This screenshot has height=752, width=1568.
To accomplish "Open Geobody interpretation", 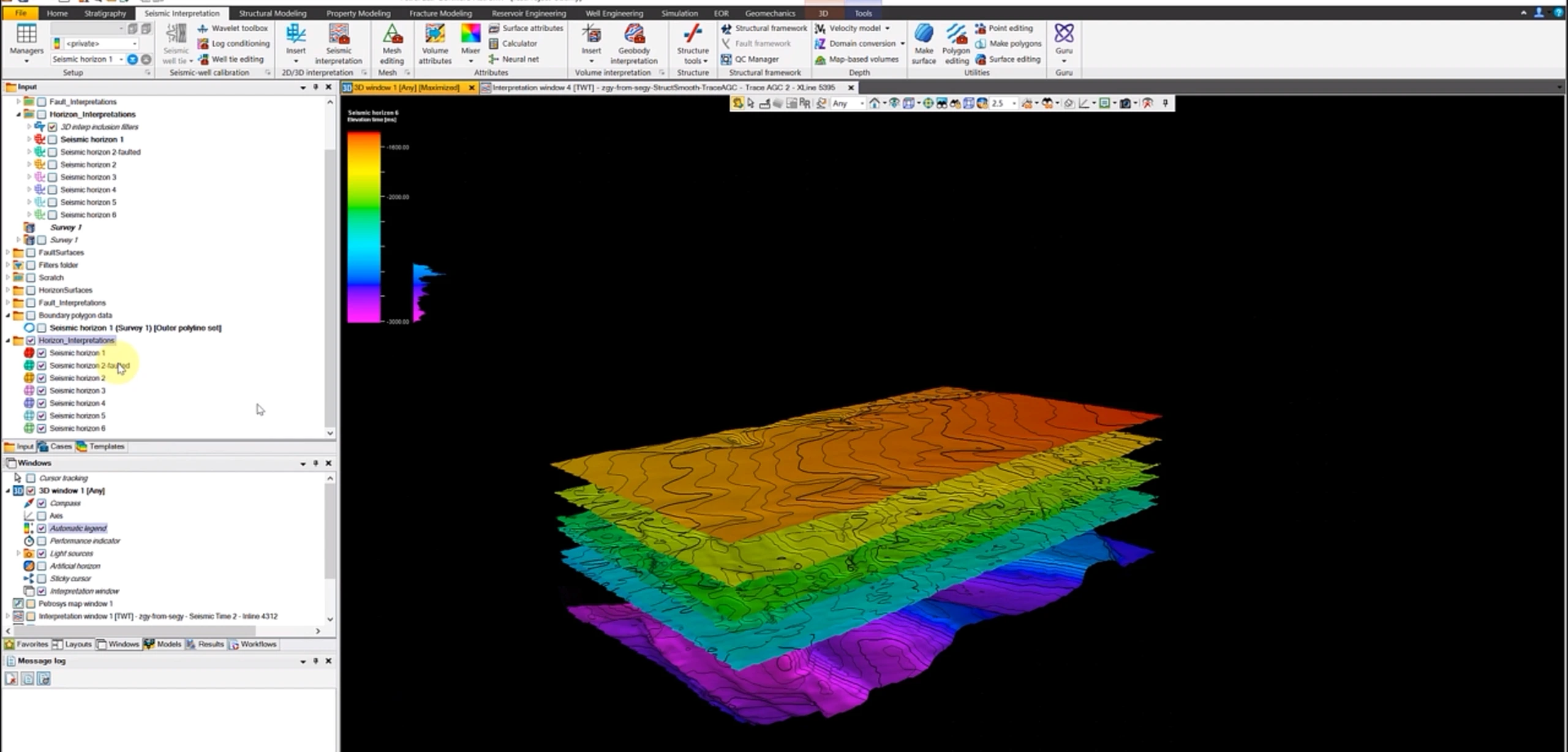I will tap(634, 44).
